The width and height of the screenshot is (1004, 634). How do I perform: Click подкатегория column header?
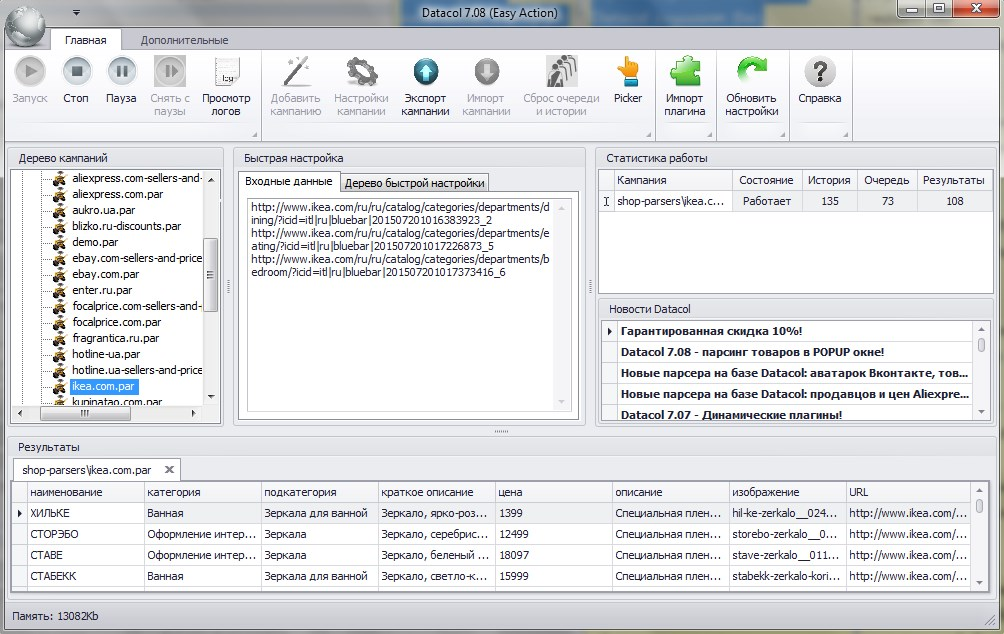[320, 492]
